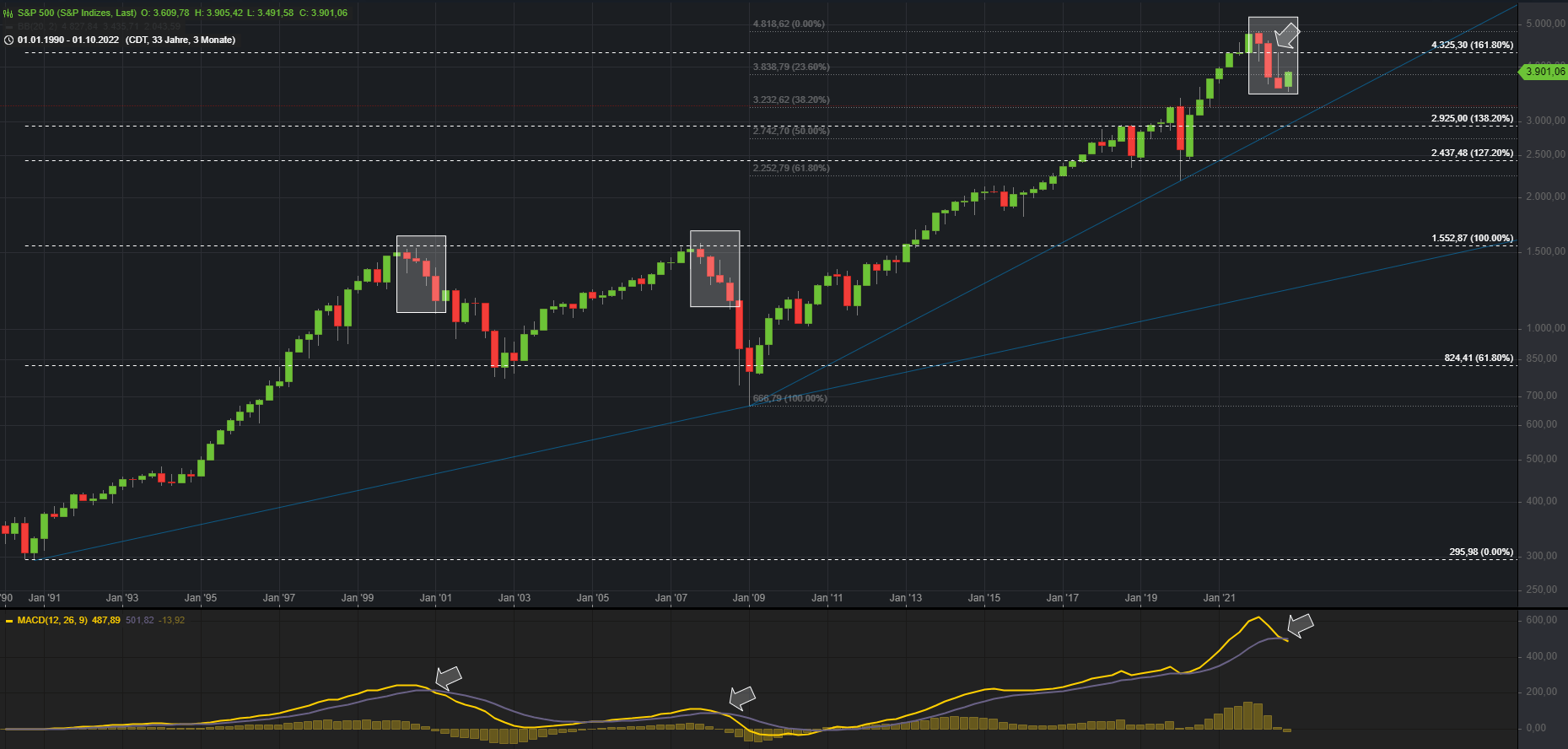Select the Fibonacci label 4.325,30 (161.80%)
The image size is (1568, 749).
pos(1472,46)
